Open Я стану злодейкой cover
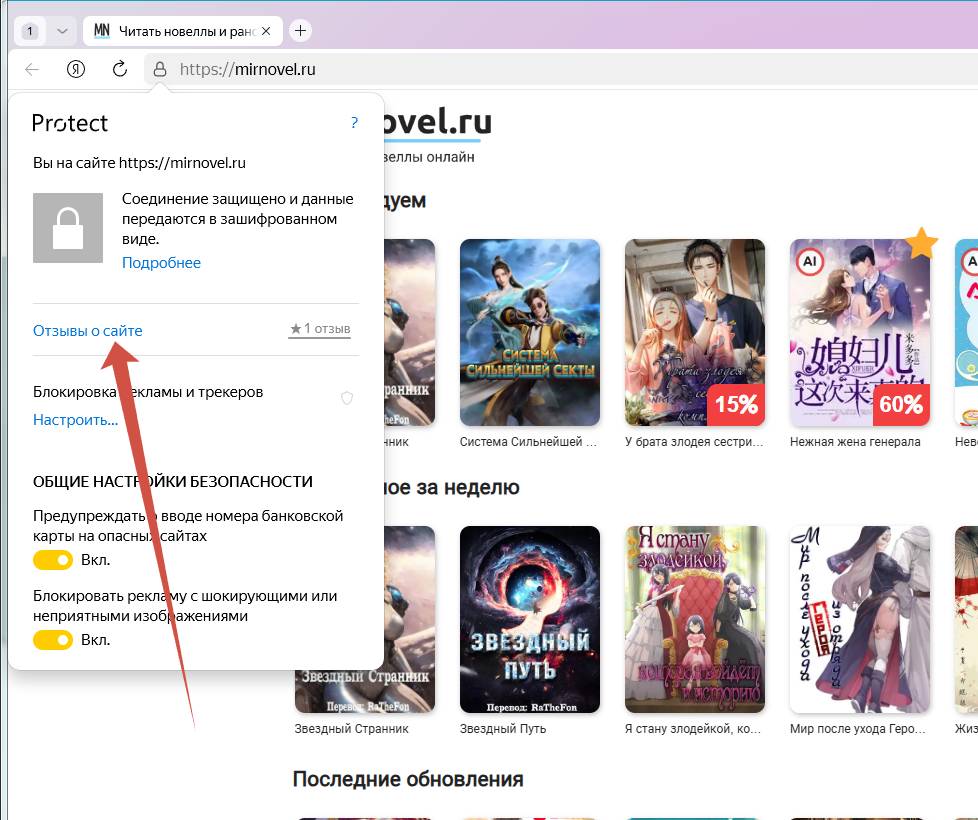Viewport: 978px width, 820px height. tap(695, 619)
